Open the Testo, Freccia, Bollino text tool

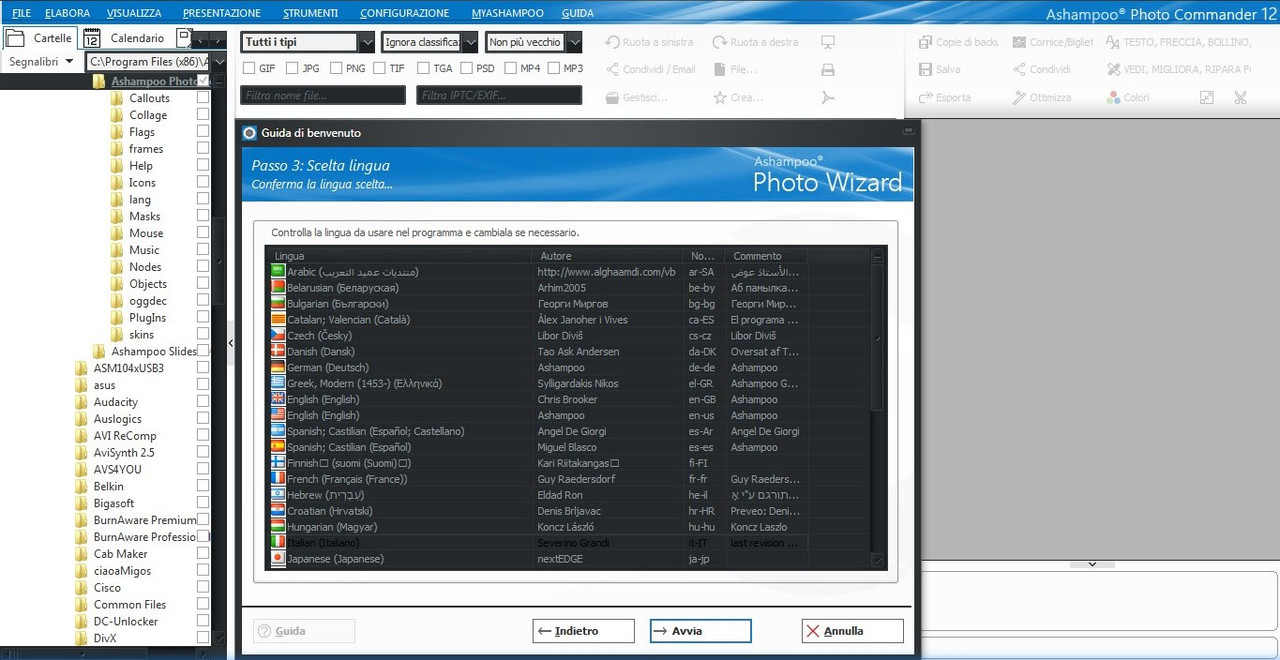[x=1113, y=43]
